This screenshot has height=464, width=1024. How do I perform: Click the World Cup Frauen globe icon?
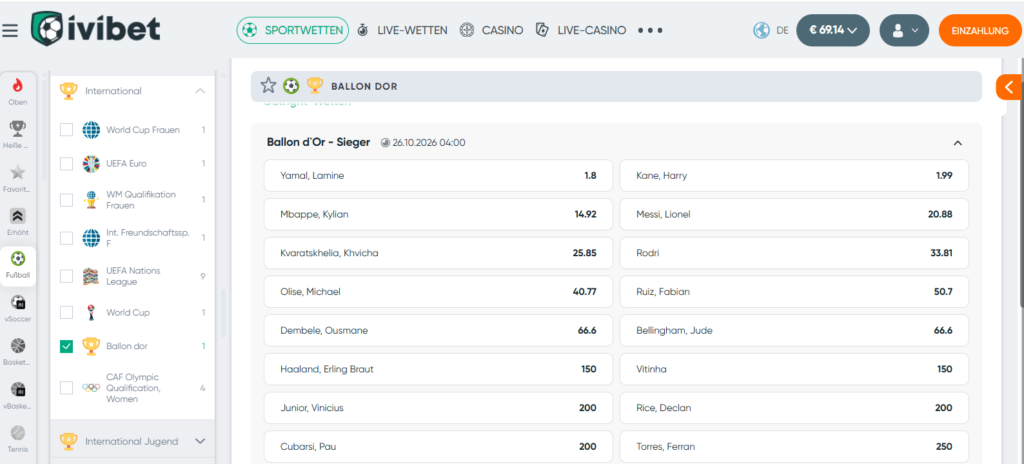point(91,129)
